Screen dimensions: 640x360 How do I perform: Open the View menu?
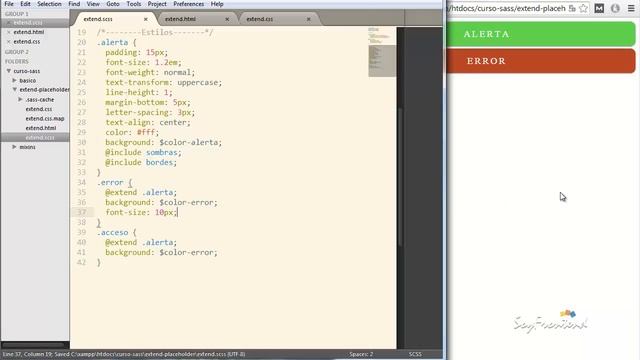click(x=93, y=4)
